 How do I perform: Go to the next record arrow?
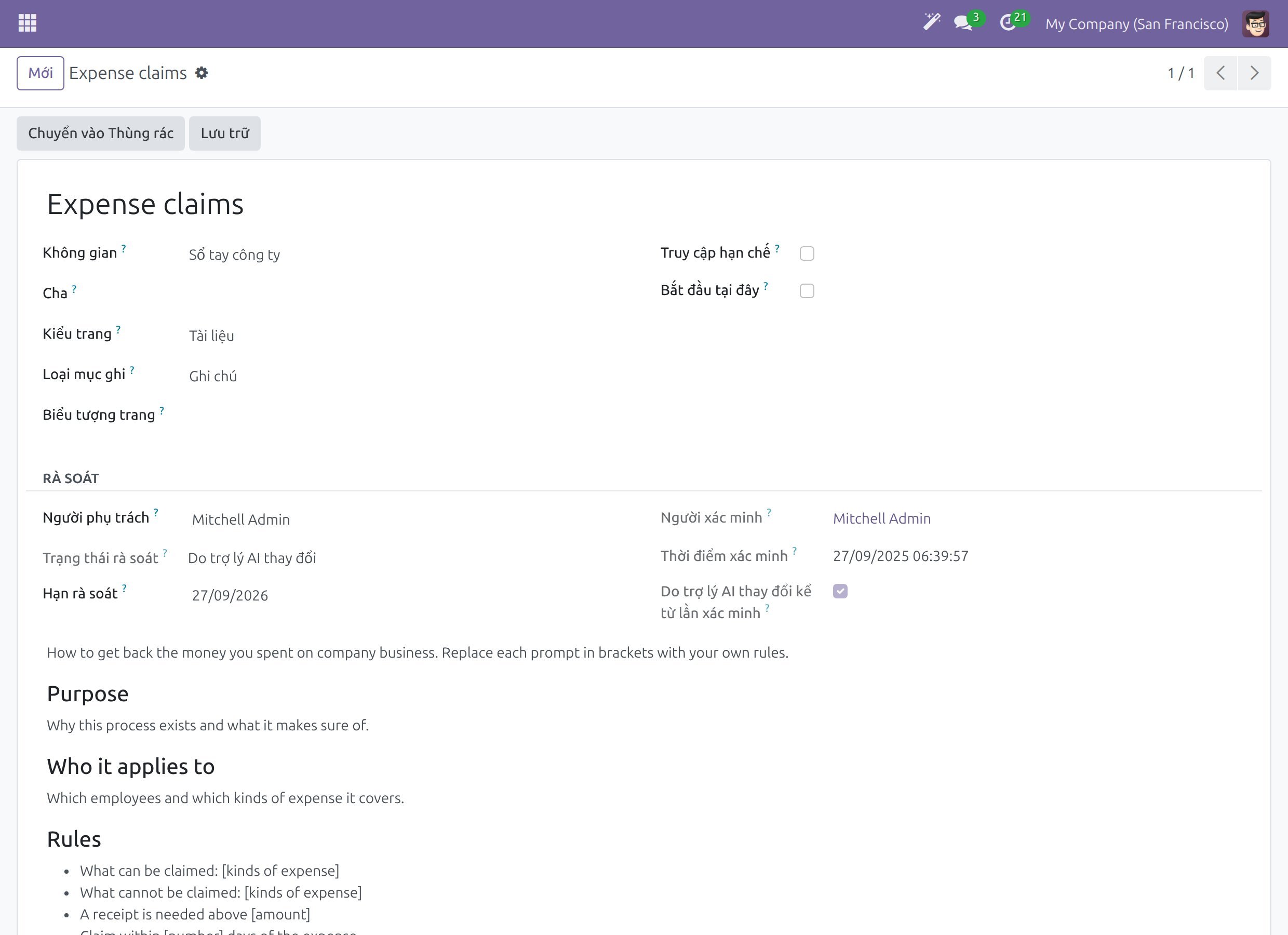(x=1254, y=73)
